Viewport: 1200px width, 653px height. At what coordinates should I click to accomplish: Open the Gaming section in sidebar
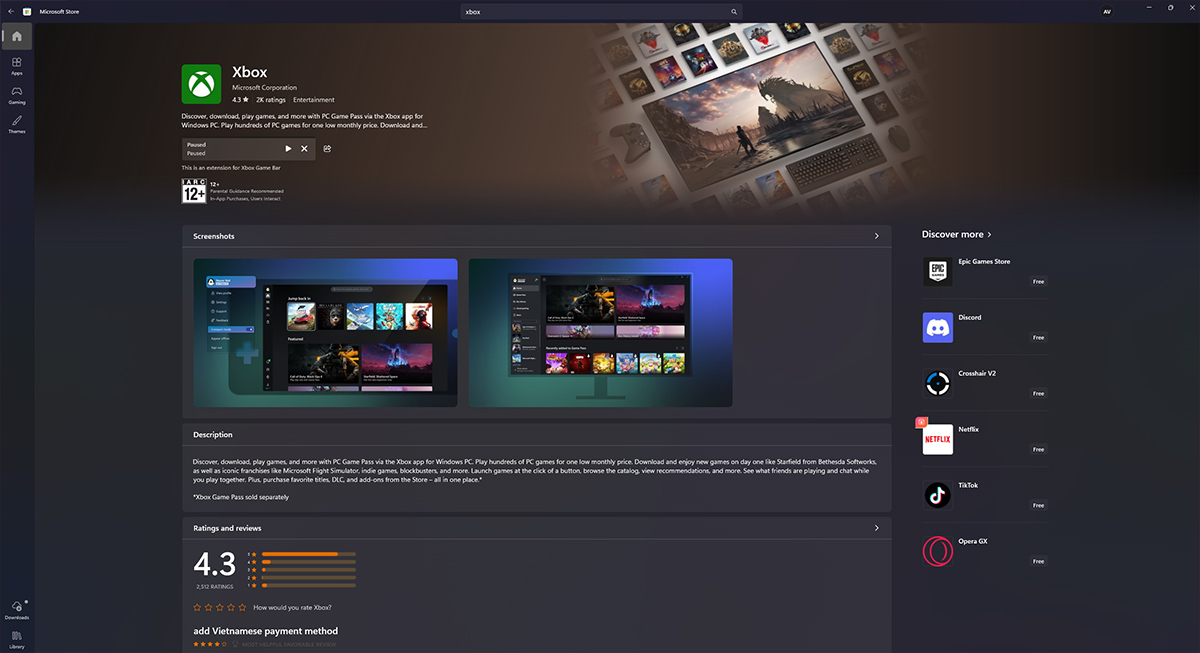[x=17, y=95]
